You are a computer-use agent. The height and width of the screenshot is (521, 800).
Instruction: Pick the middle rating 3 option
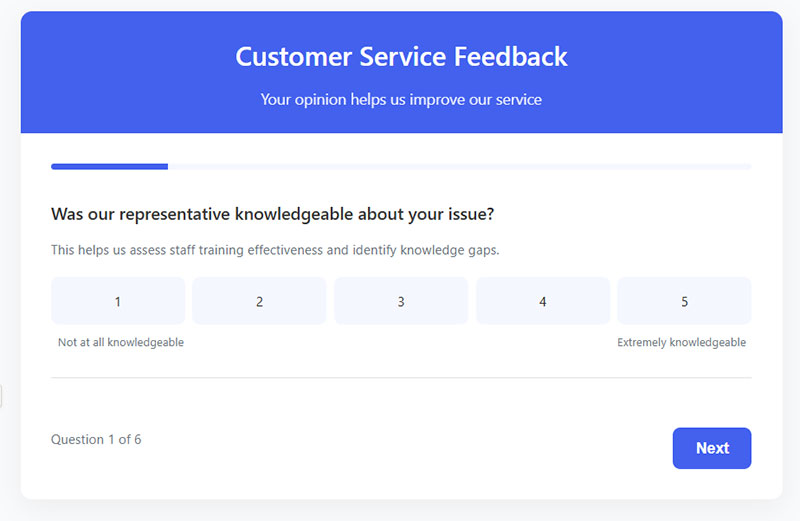401,301
